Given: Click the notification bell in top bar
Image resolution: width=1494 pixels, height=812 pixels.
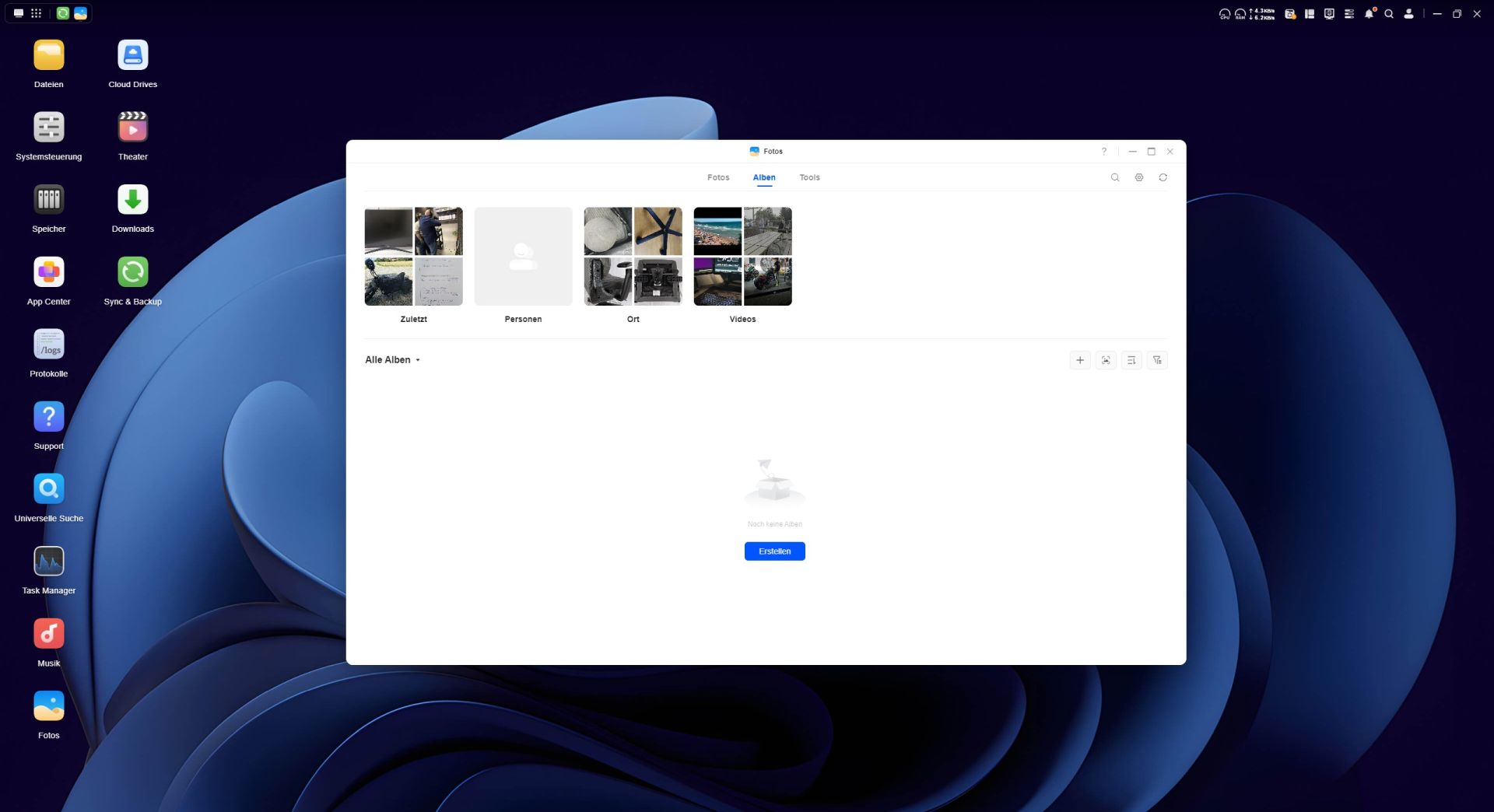Looking at the screenshot, I should [x=1369, y=14].
